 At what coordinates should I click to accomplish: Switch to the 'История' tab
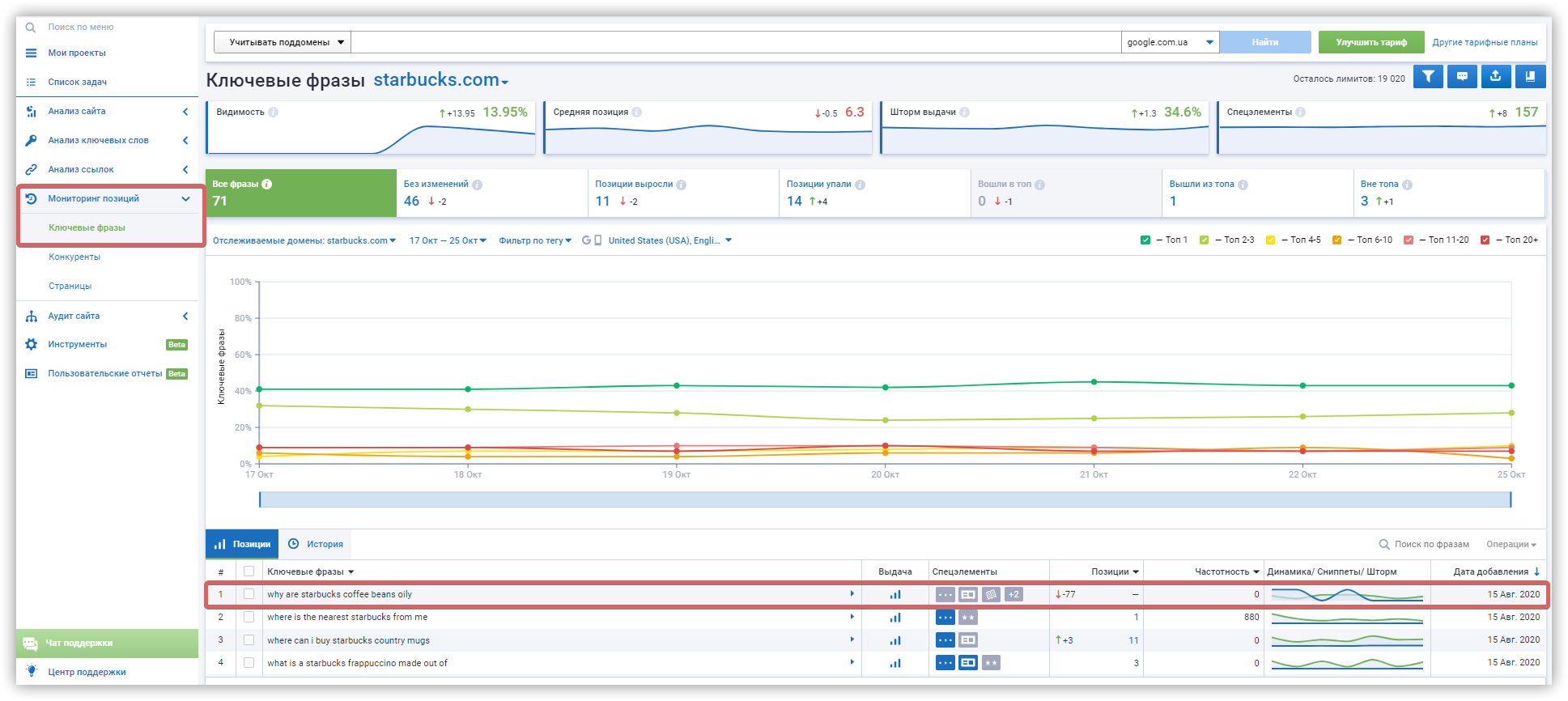click(x=316, y=544)
